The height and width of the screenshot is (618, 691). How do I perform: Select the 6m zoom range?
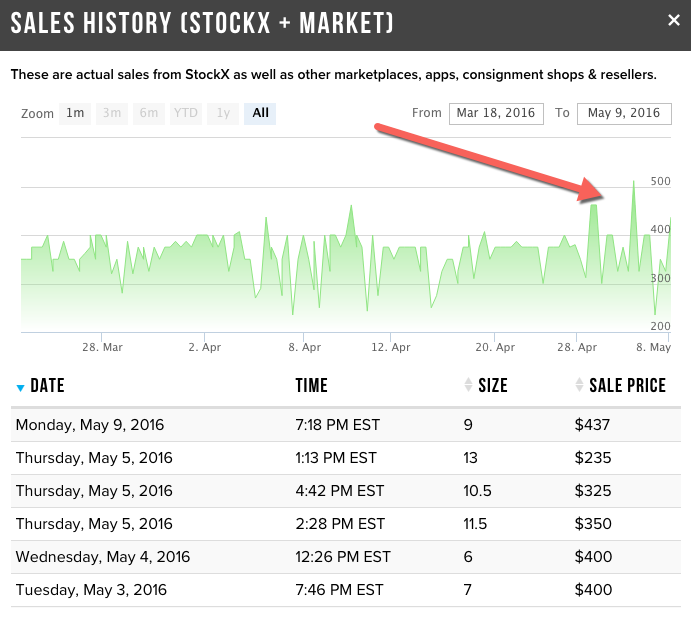(x=149, y=113)
